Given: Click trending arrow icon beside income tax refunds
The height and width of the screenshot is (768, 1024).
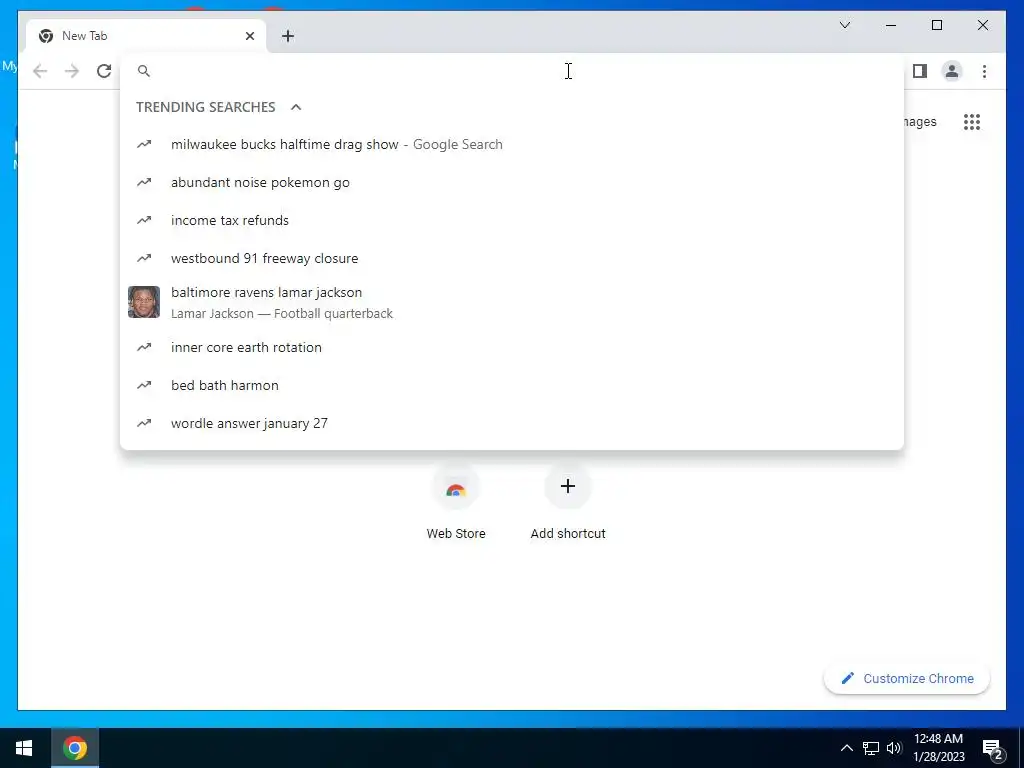Looking at the screenshot, I should (x=144, y=220).
